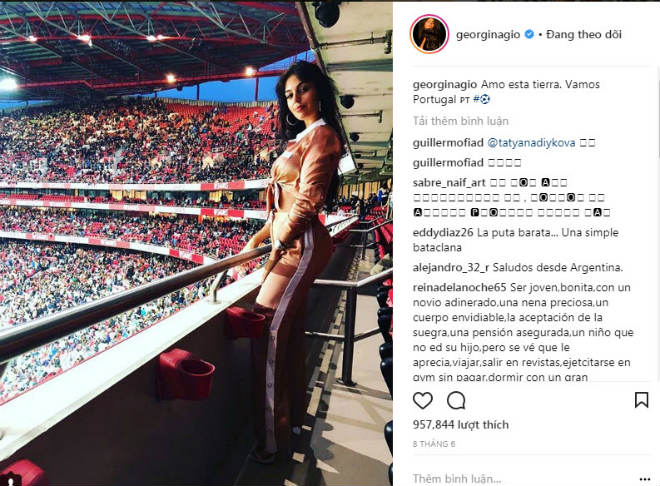This screenshot has width=660, height=486.
Task: Click the 957,844 lượt thích likes count
Action: click(x=460, y=425)
